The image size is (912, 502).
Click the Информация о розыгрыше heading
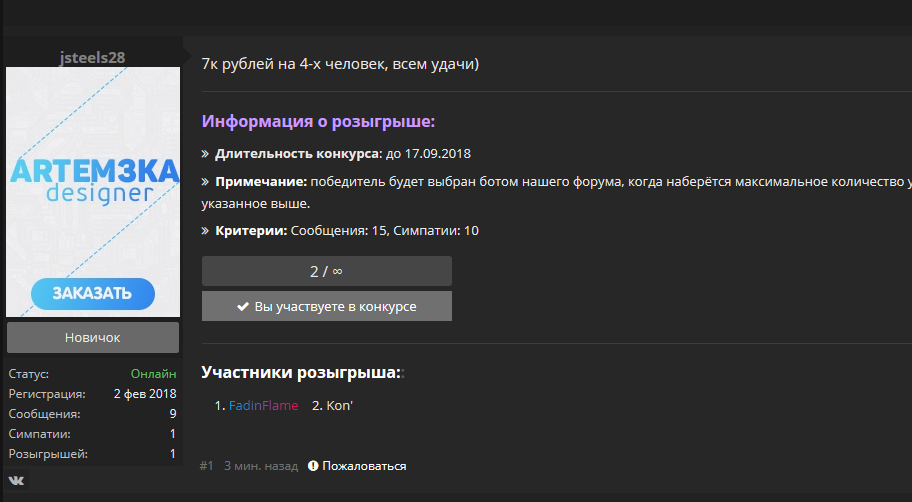pyautogui.click(x=318, y=122)
